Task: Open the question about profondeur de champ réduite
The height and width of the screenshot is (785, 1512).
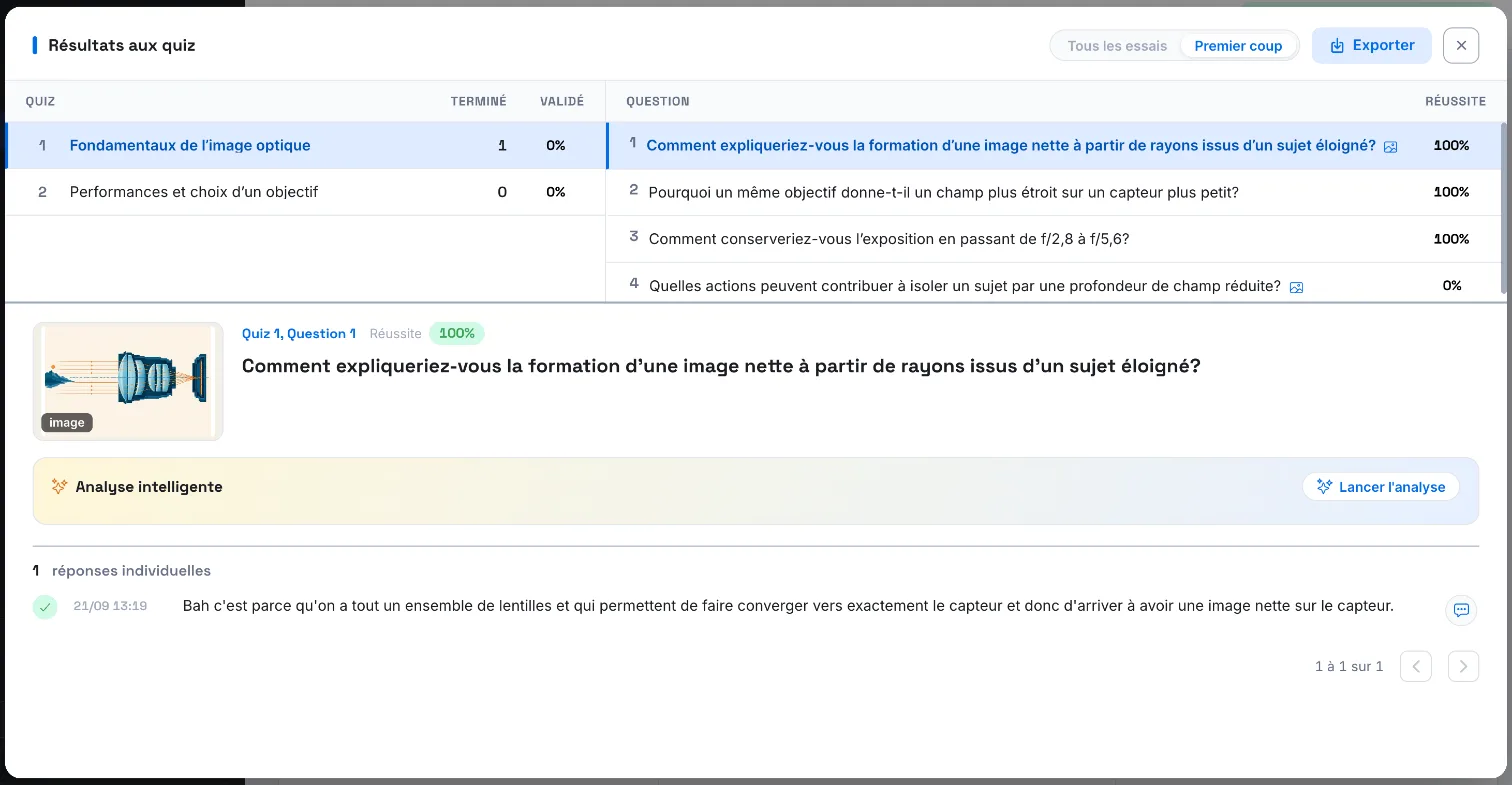Action: coord(1055,285)
